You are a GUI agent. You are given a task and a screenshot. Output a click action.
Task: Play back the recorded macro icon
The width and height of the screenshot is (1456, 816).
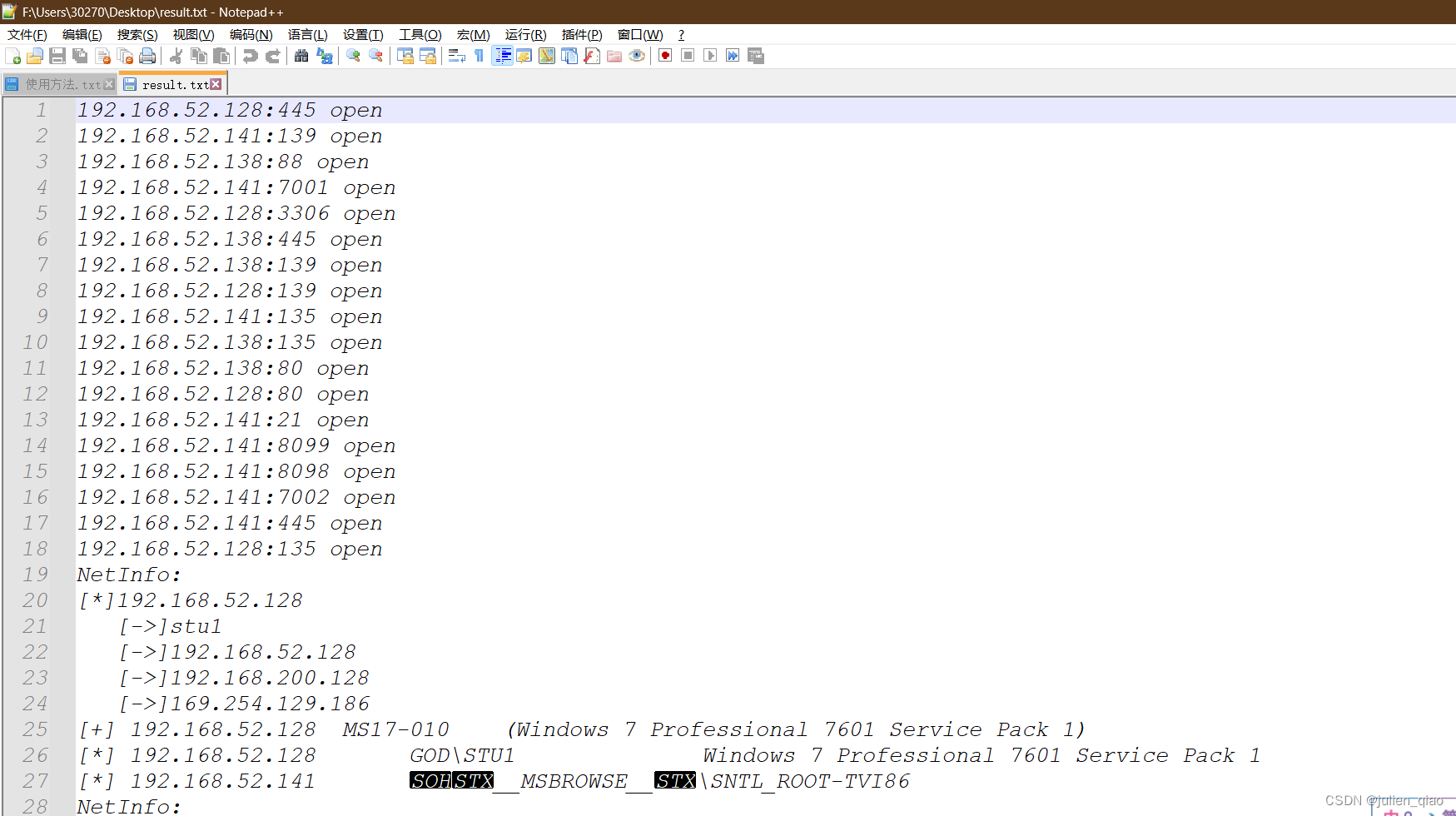[x=710, y=56]
